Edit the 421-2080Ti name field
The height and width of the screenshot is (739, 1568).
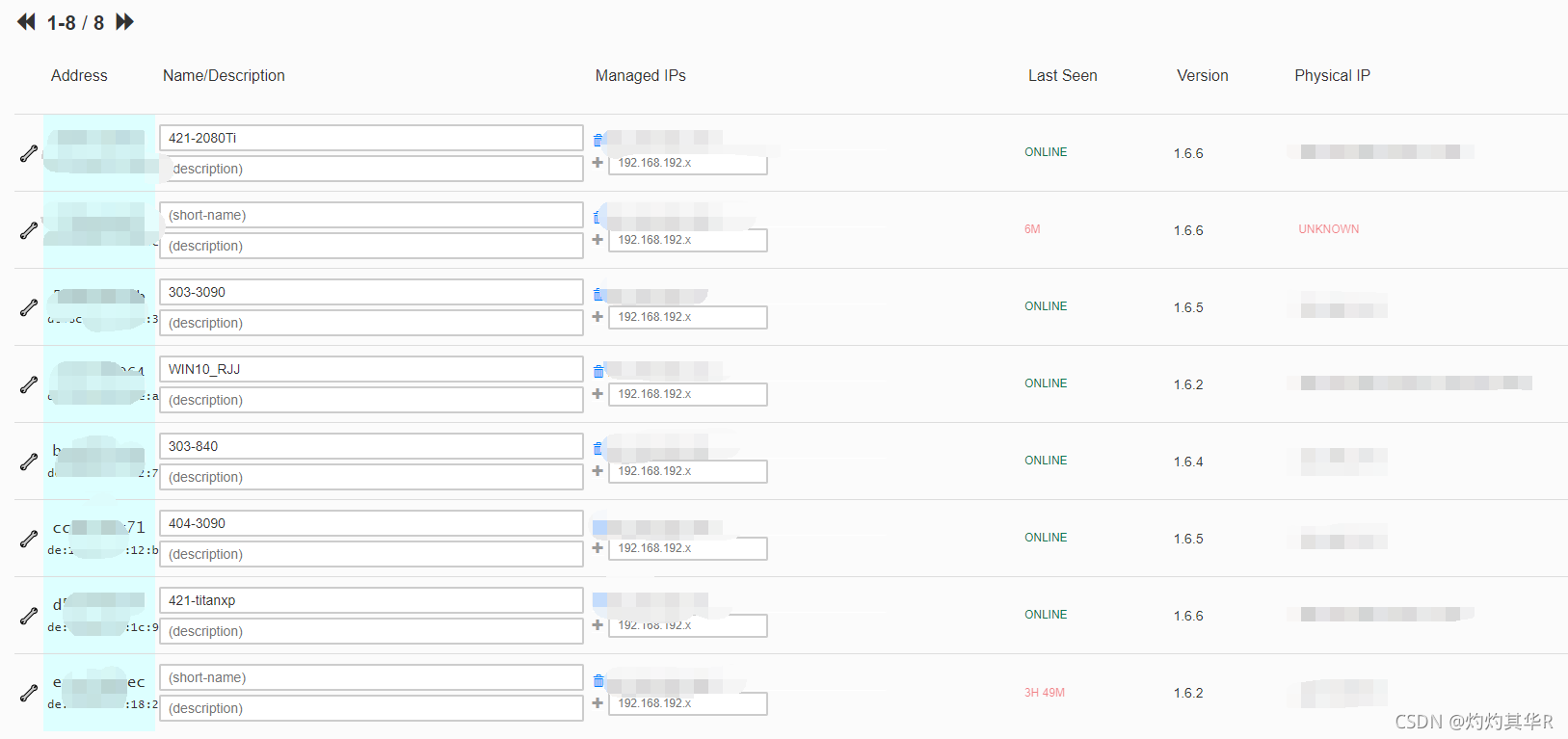tap(371, 138)
